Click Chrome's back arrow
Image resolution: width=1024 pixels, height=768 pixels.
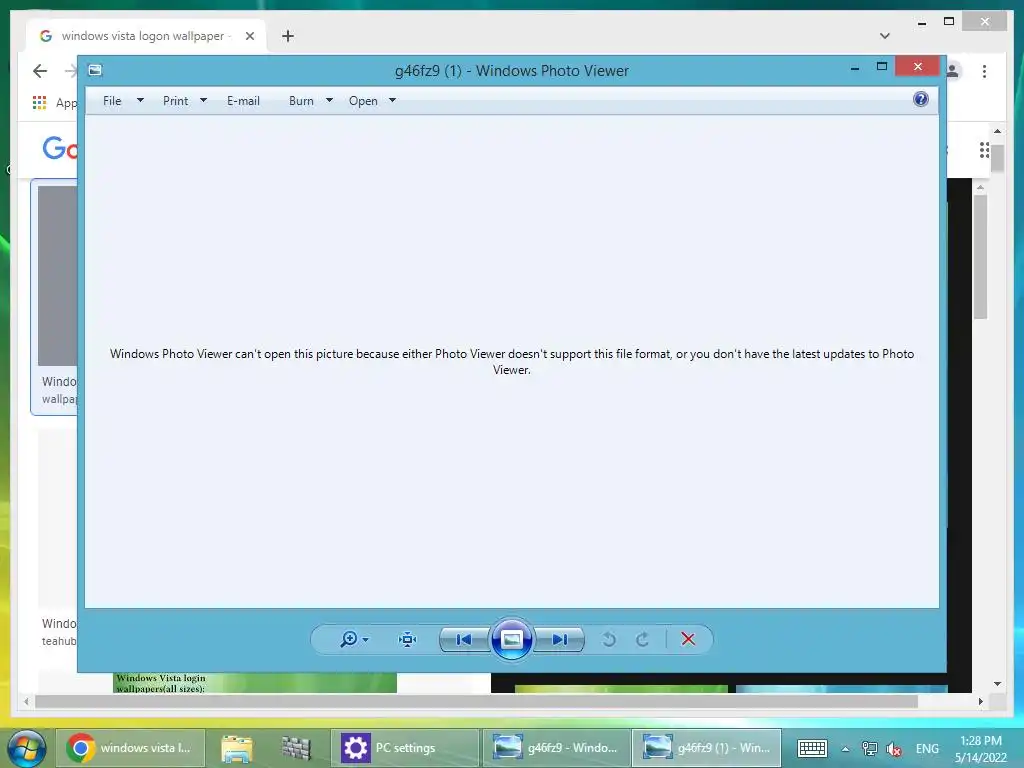click(40, 71)
